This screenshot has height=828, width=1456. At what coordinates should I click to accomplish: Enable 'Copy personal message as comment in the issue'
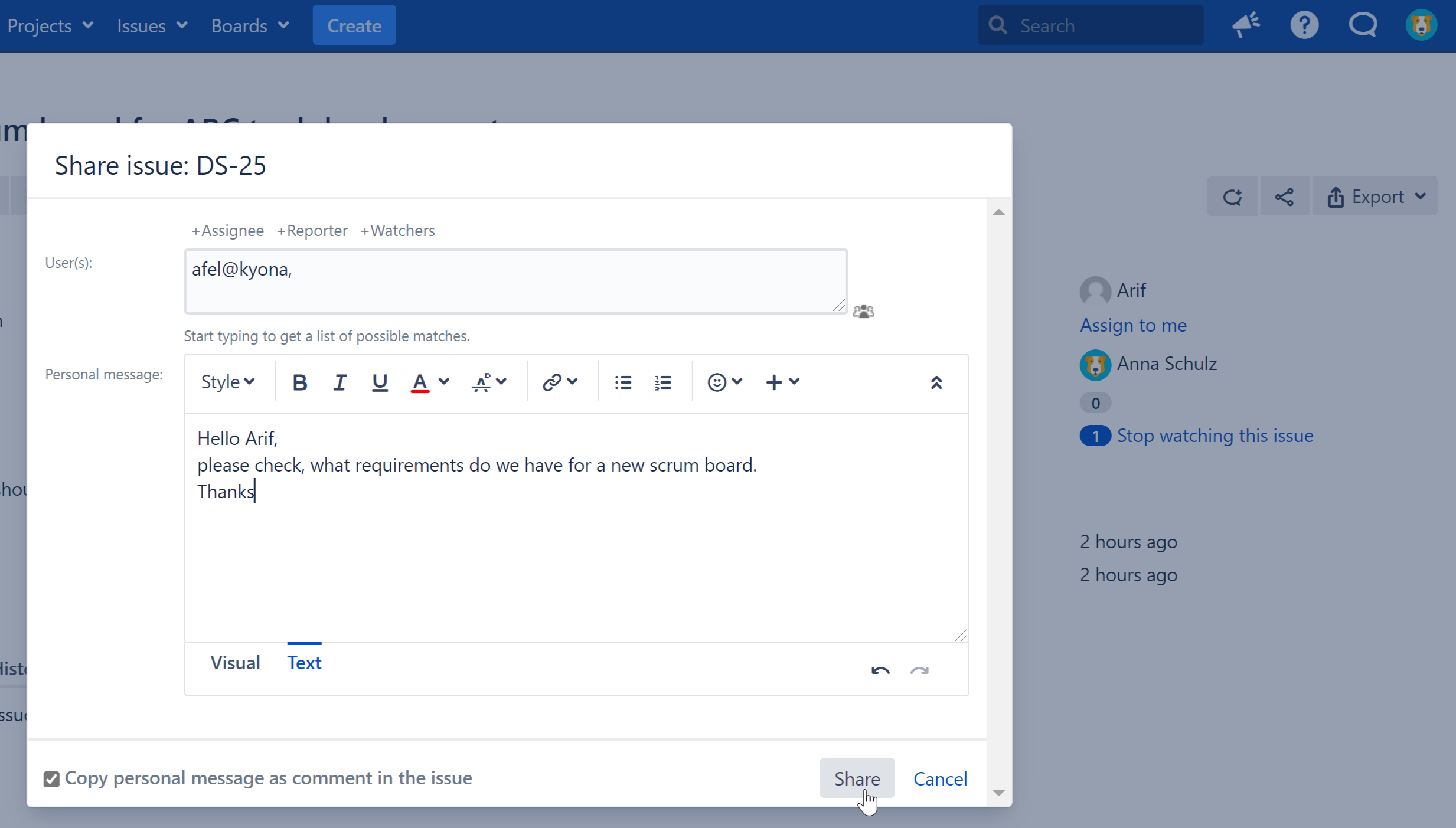(51, 778)
